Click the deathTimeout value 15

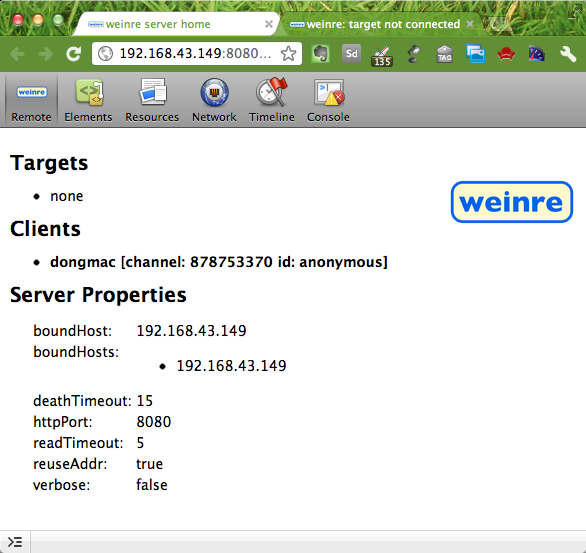[x=145, y=401]
